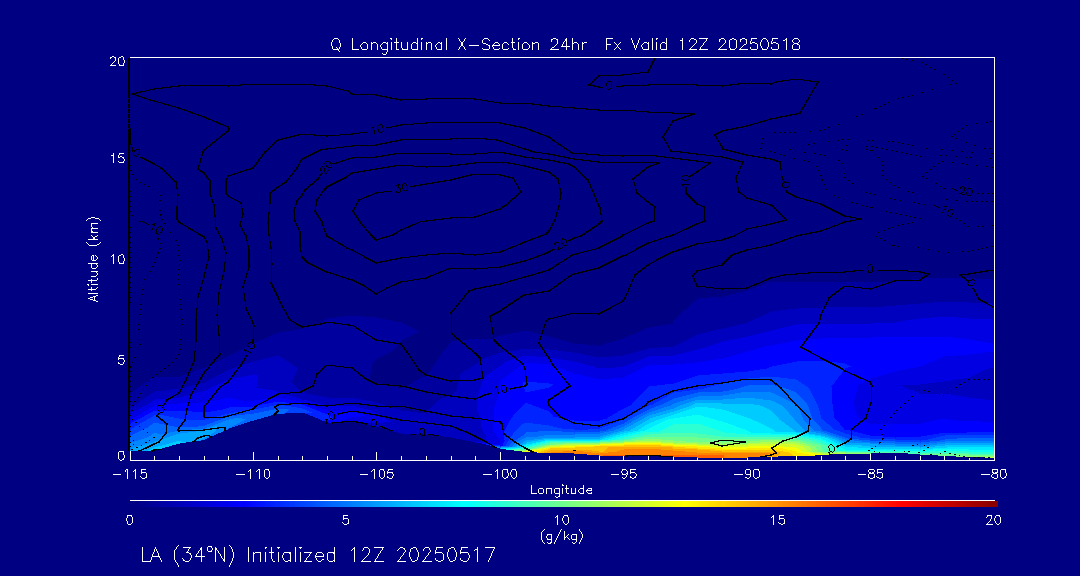Click the 'Longitude' horizontal axis label
1080x576 pixels.
click(561, 490)
